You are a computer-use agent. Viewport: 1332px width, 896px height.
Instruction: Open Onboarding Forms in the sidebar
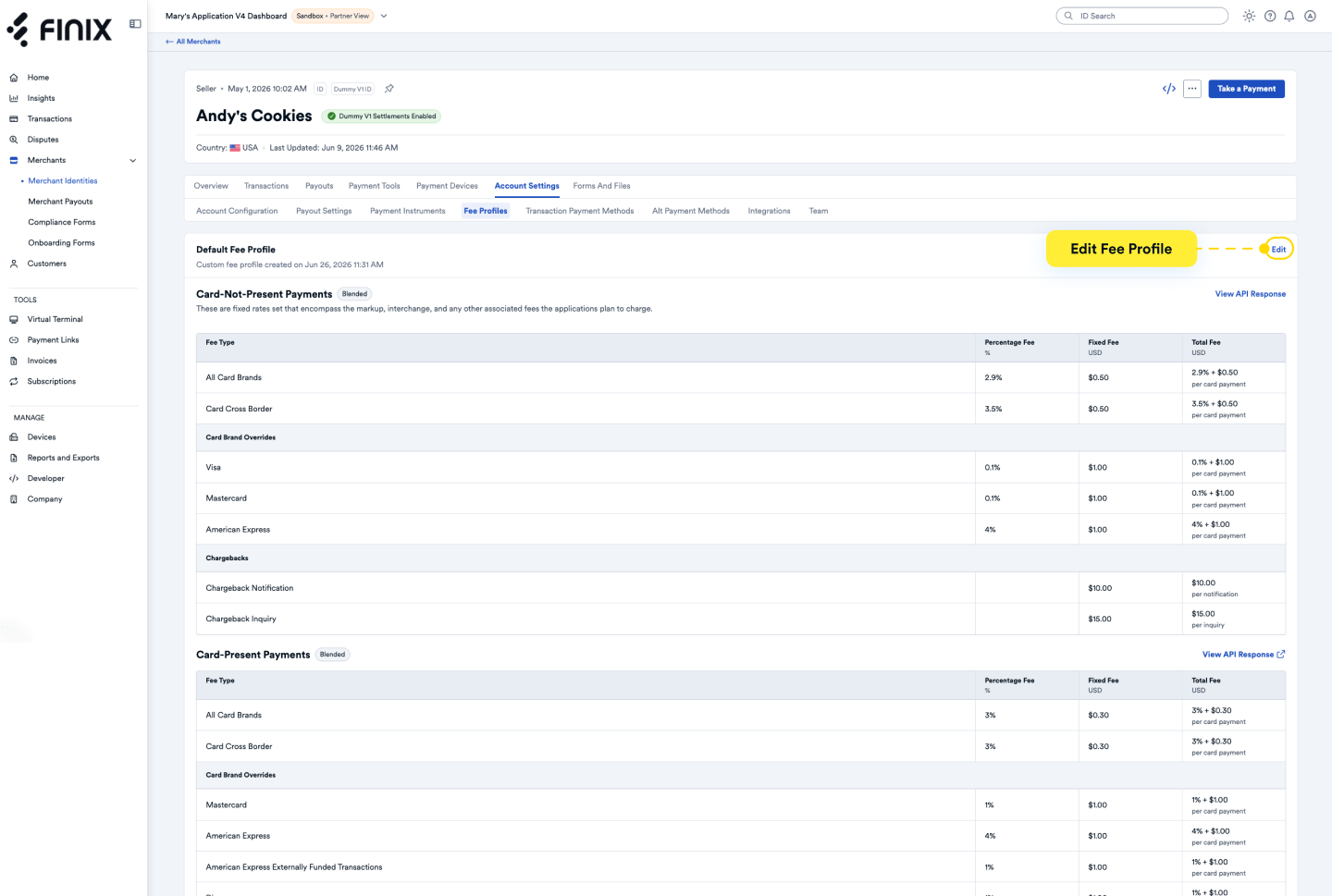(61, 243)
